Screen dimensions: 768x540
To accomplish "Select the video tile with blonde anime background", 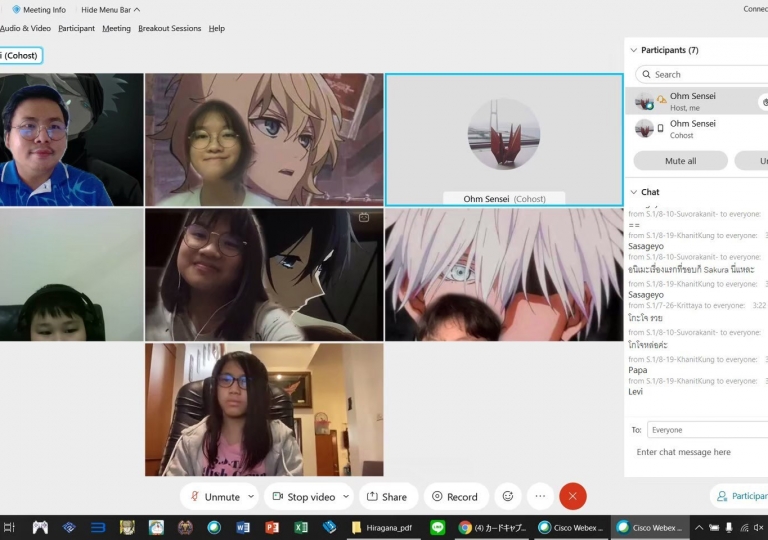I will [x=264, y=140].
